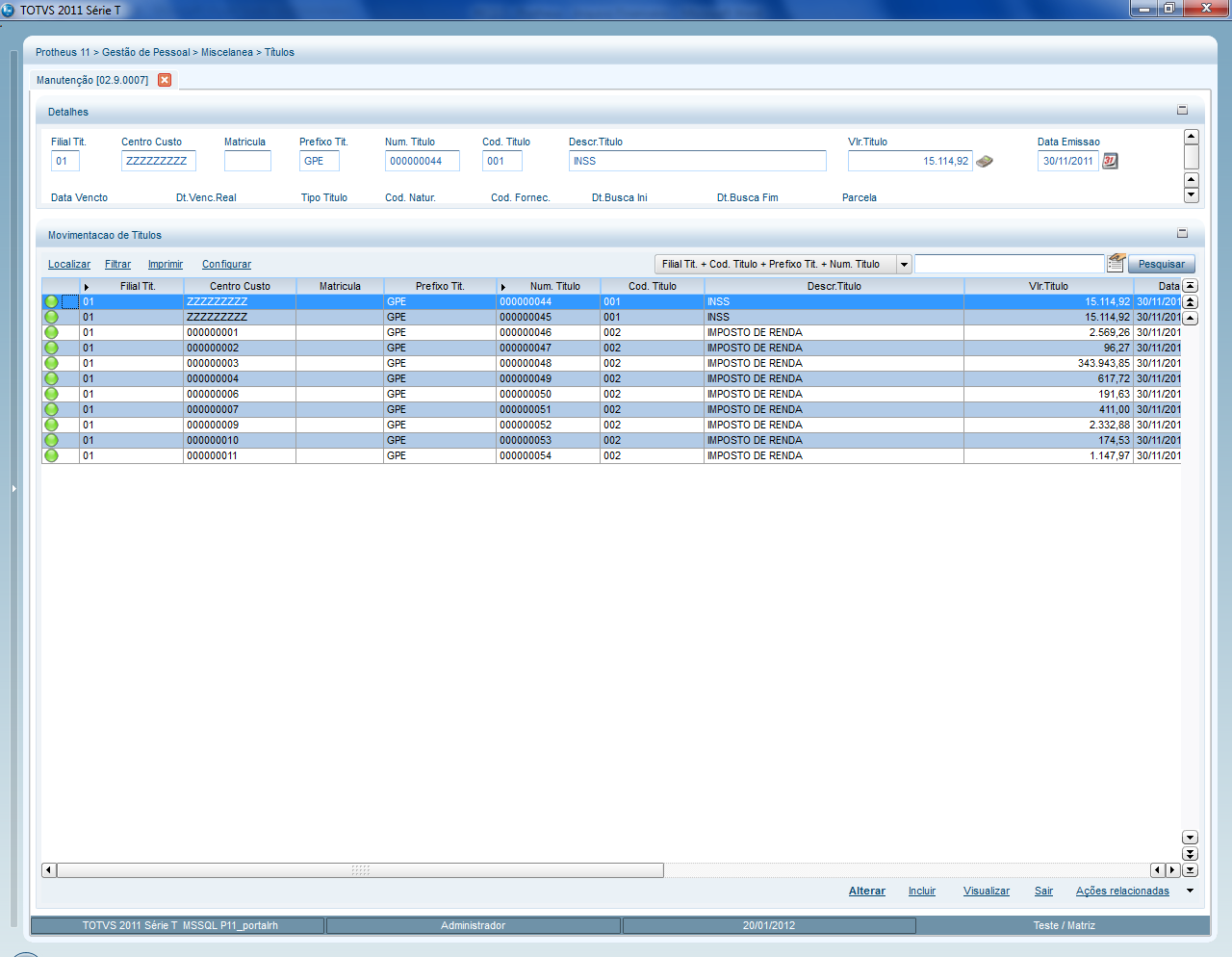This screenshot has width=1232, height=957.
Task: Click the Descr.Titulo field INSS
Action: pos(698,161)
